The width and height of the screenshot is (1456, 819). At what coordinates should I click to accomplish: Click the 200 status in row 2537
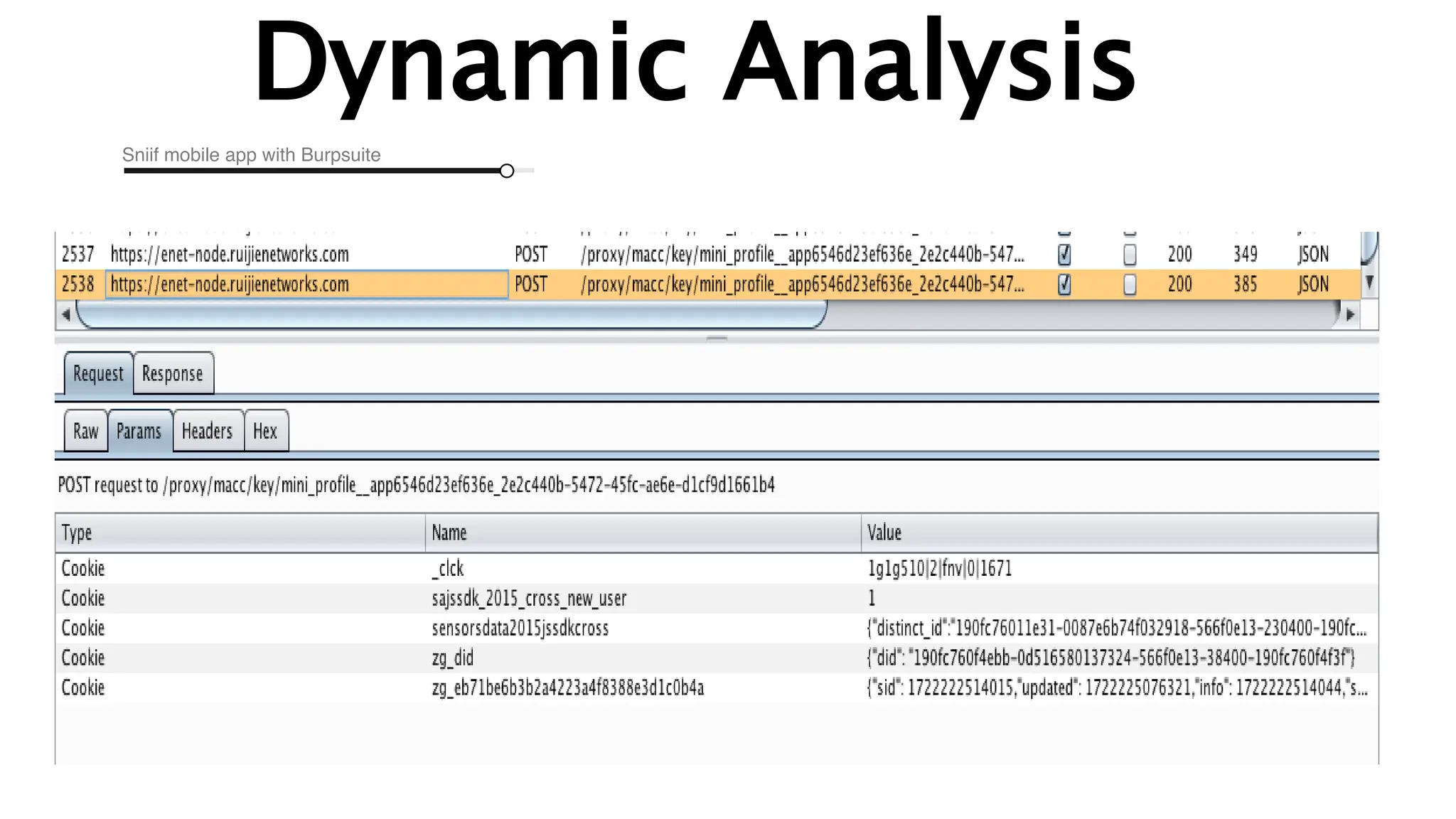(1180, 255)
